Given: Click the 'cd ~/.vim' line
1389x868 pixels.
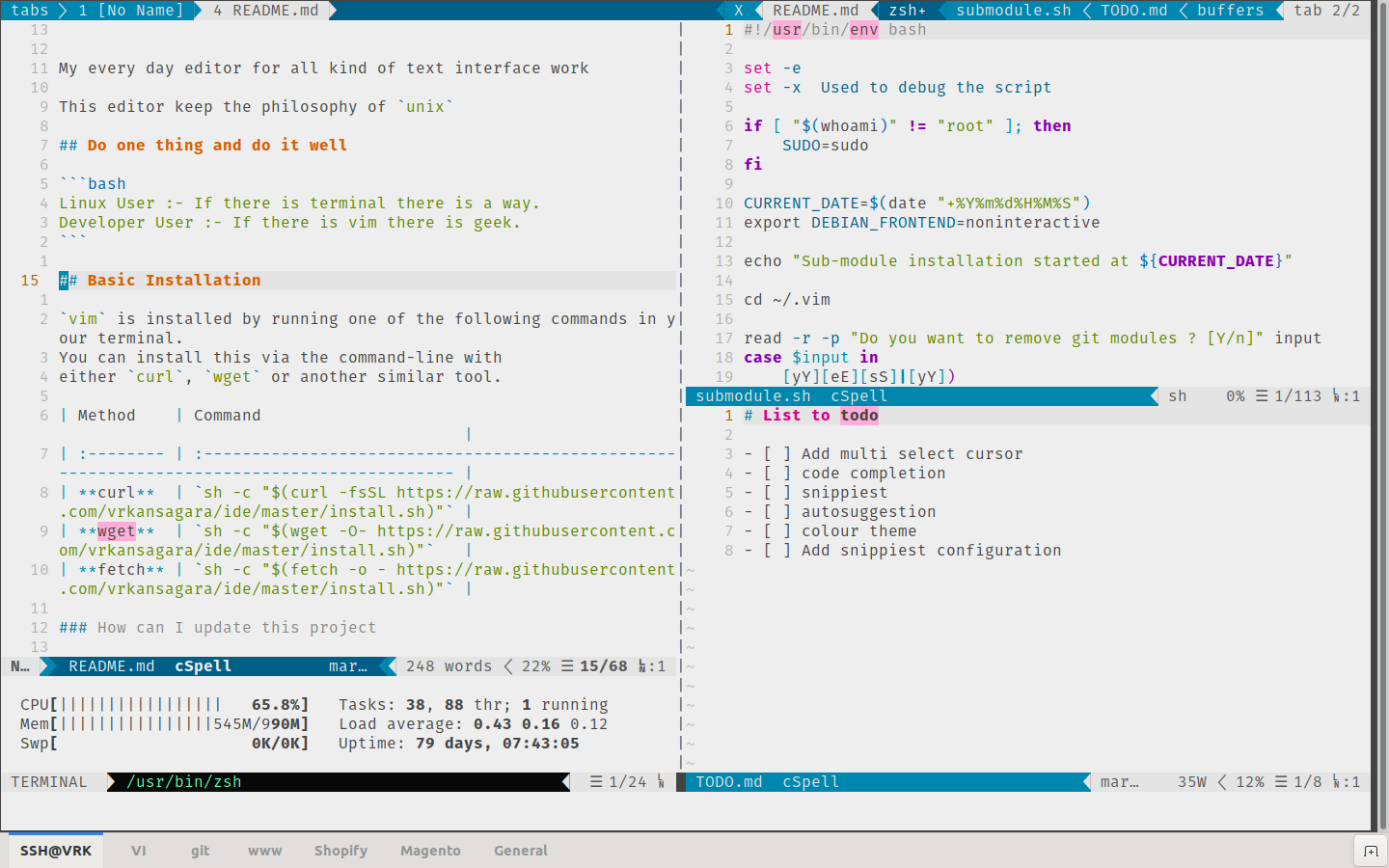Looking at the screenshot, I should pyautogui.click(x=787, y=300).
